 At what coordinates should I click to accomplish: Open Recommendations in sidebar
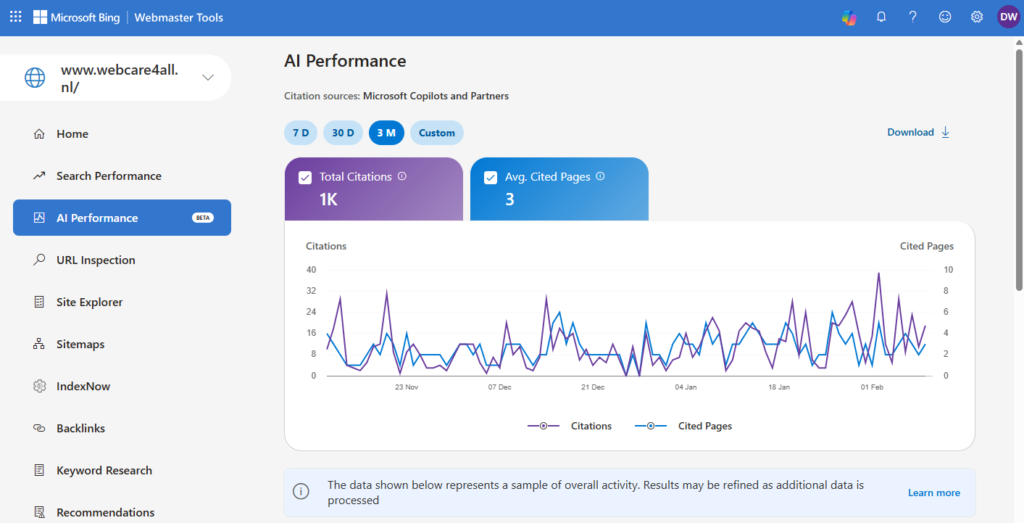coord(122,513)
